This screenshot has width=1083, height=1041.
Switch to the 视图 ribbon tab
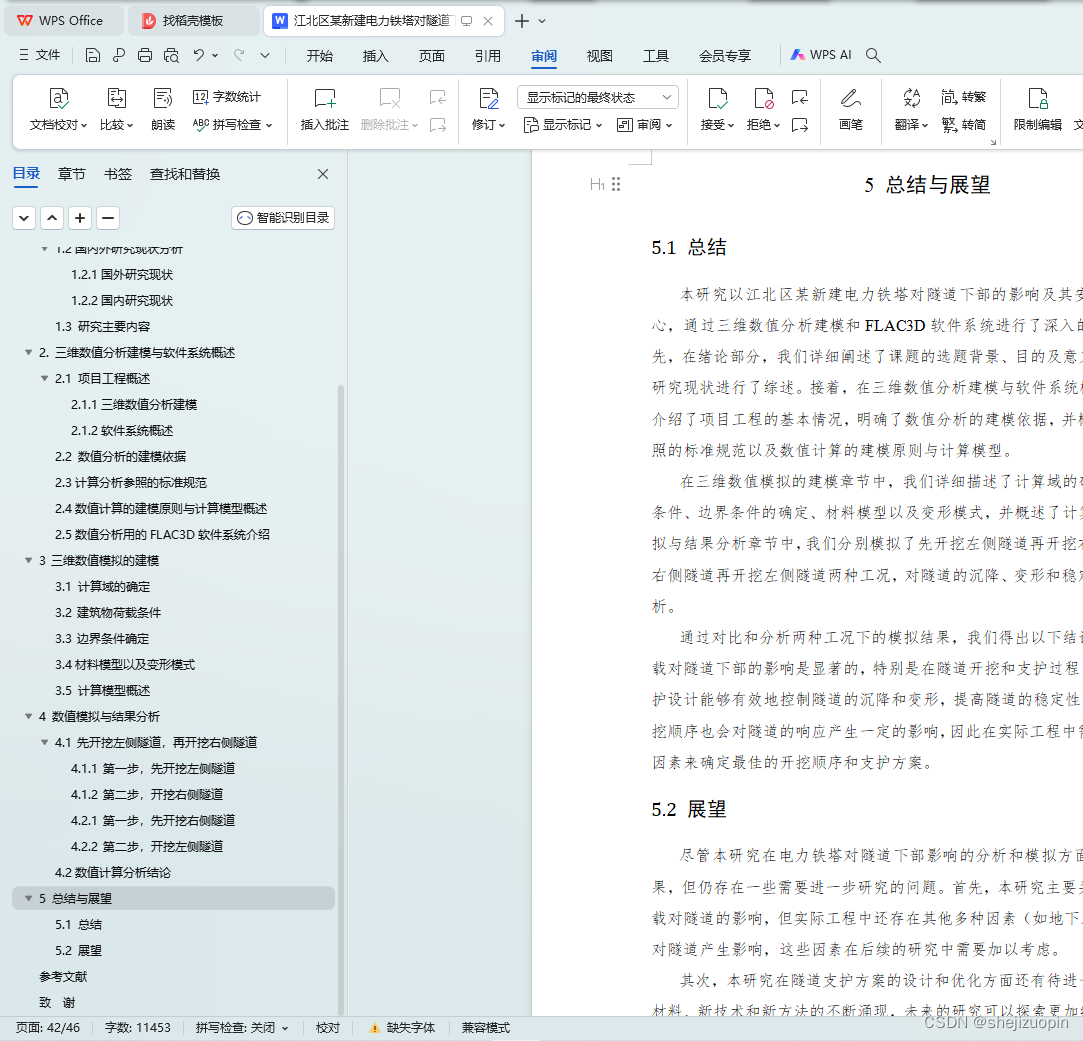click(x=599, y=56)
